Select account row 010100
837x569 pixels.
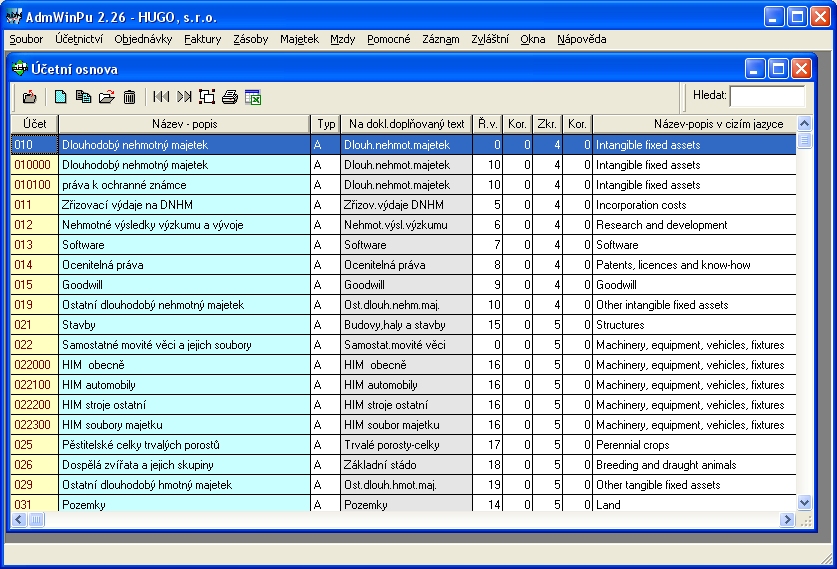pyautogui.click(x=403, y=185)
